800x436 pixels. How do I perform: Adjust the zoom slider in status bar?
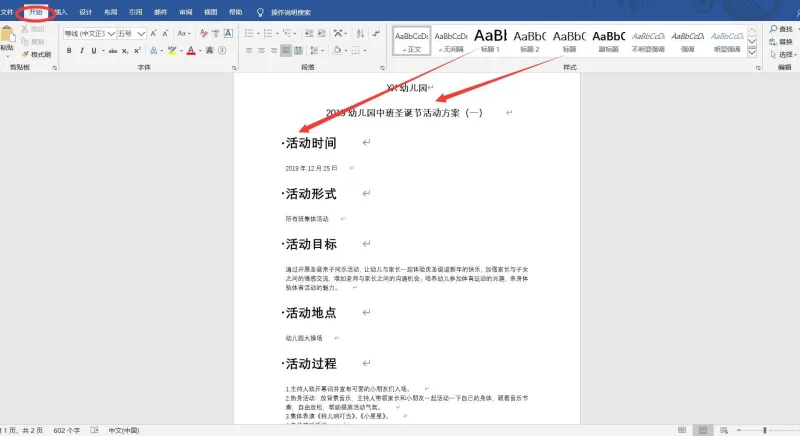tap(765, 430)
